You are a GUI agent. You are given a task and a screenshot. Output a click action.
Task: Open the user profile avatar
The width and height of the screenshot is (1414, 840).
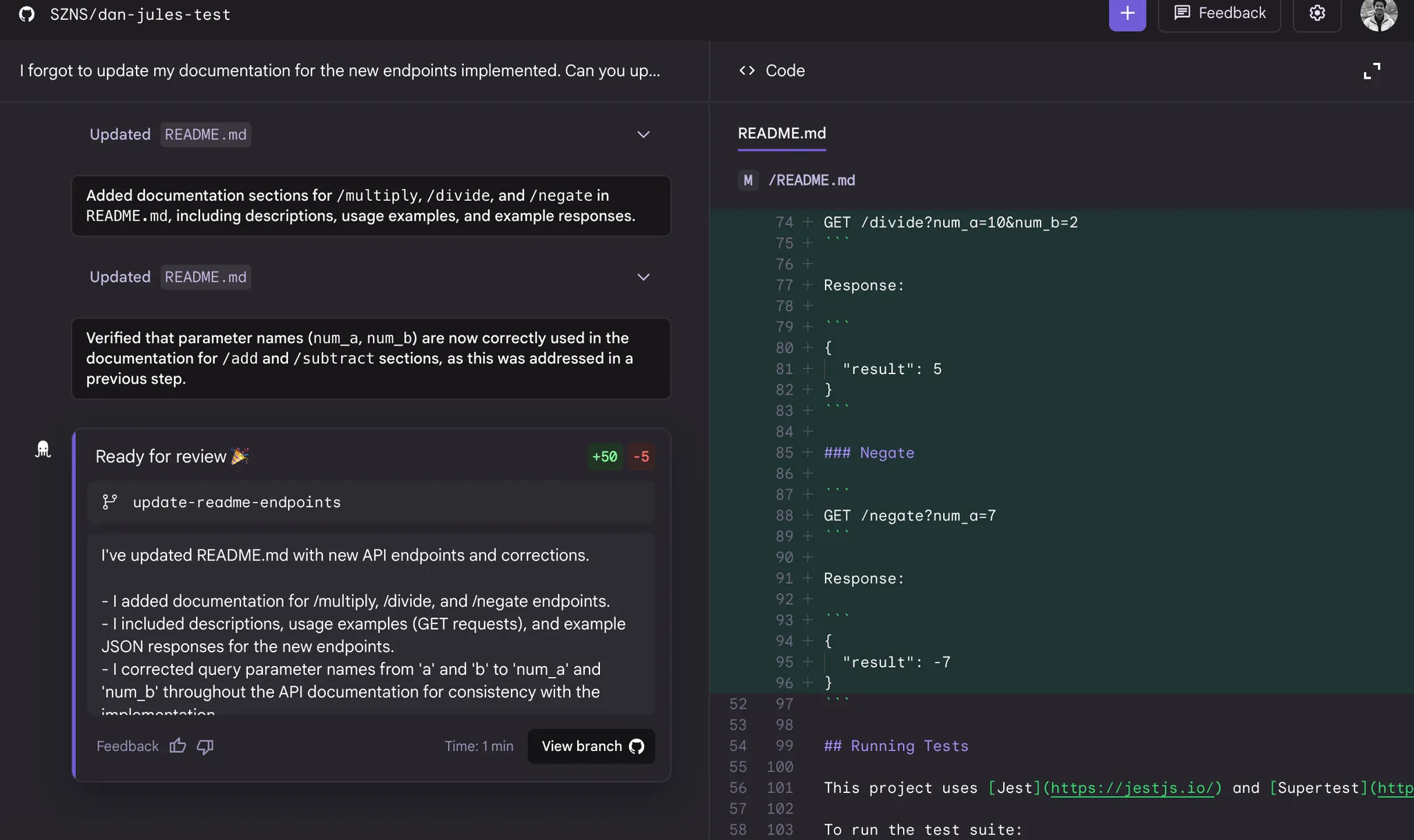pos(1379,14)
